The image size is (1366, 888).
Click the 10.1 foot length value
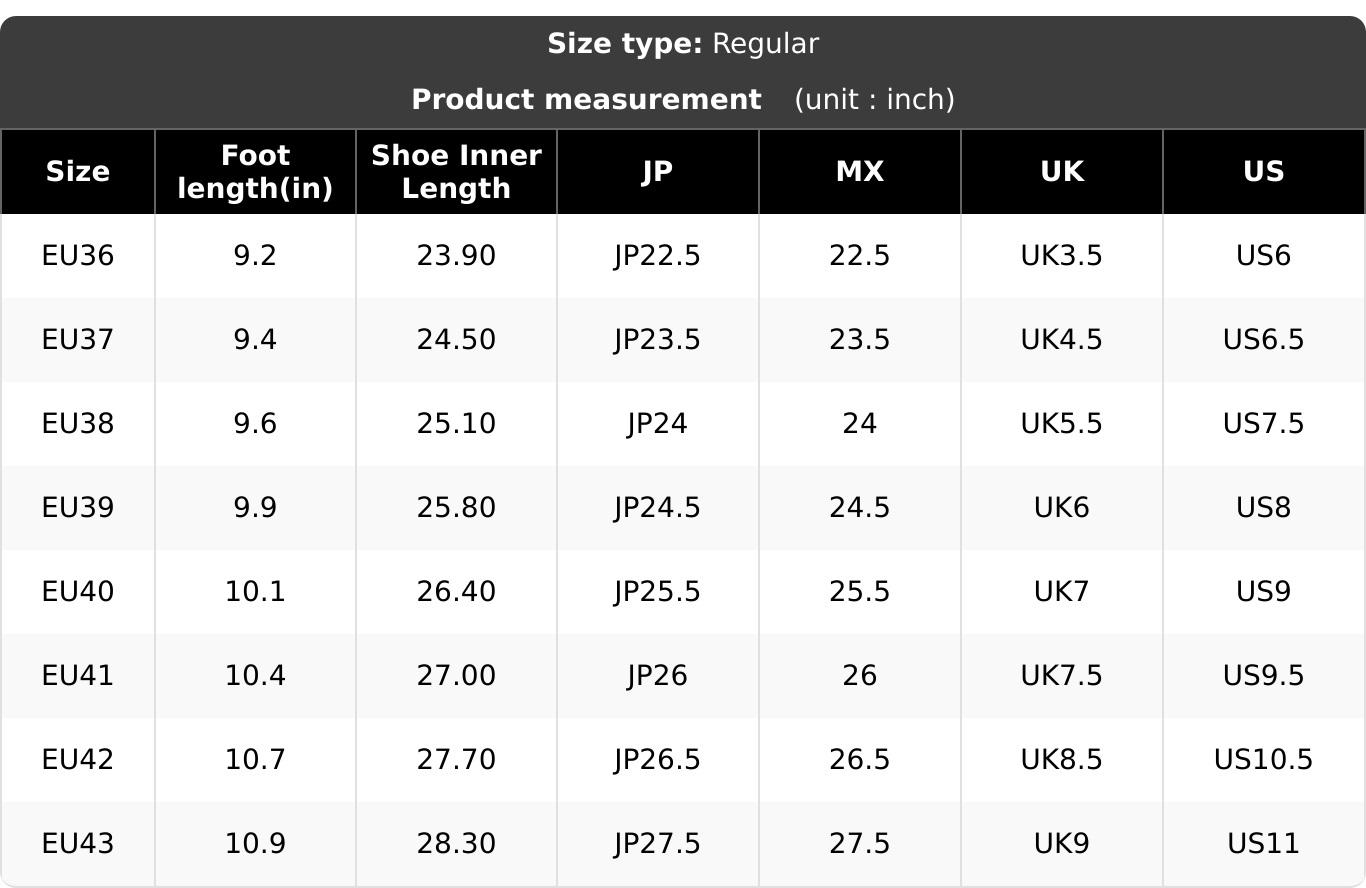tap(255, 592)
